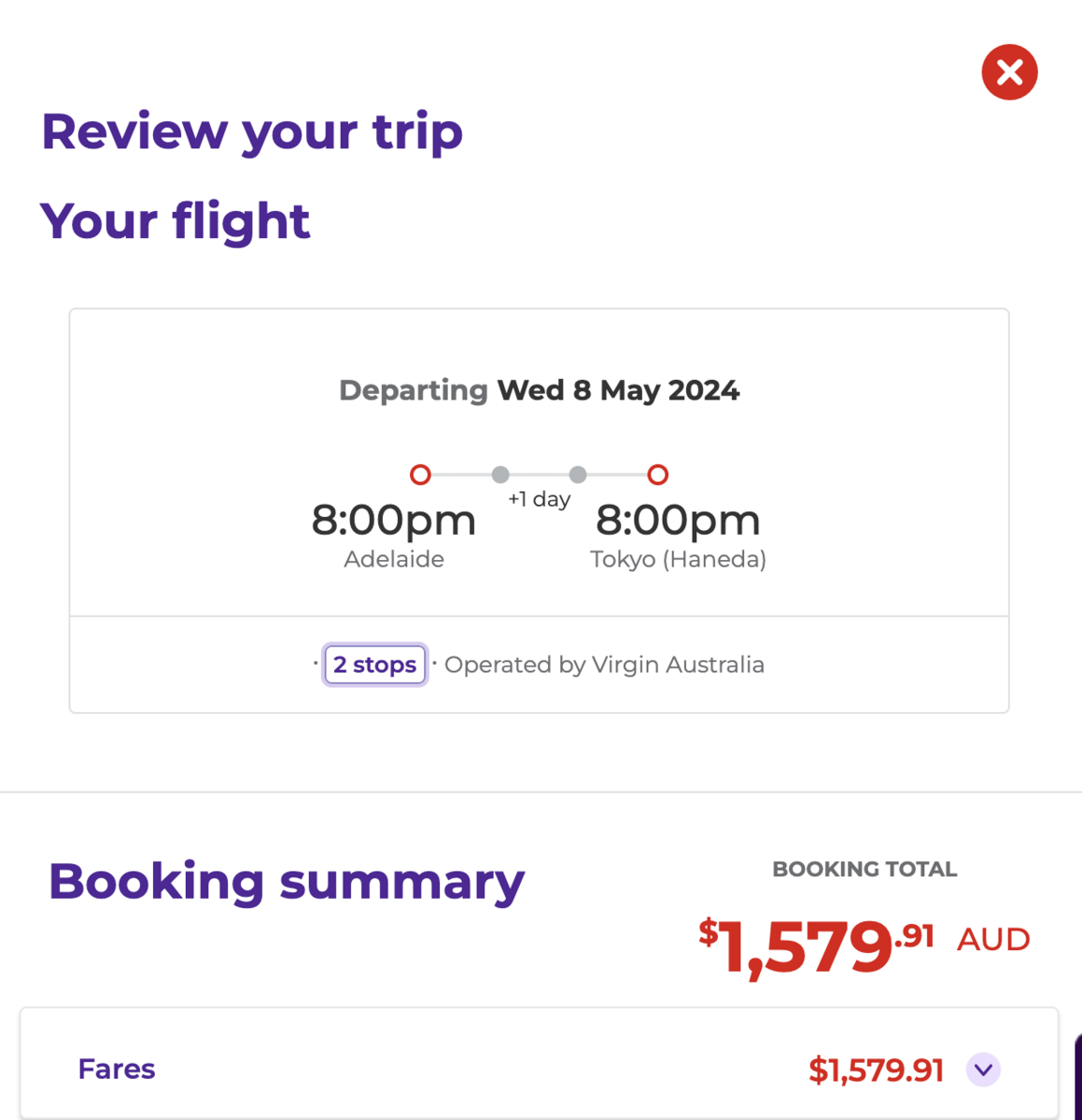Screen dimensions: 1082x1120
Task: Close the trip review with red X
Action: 1009,72
